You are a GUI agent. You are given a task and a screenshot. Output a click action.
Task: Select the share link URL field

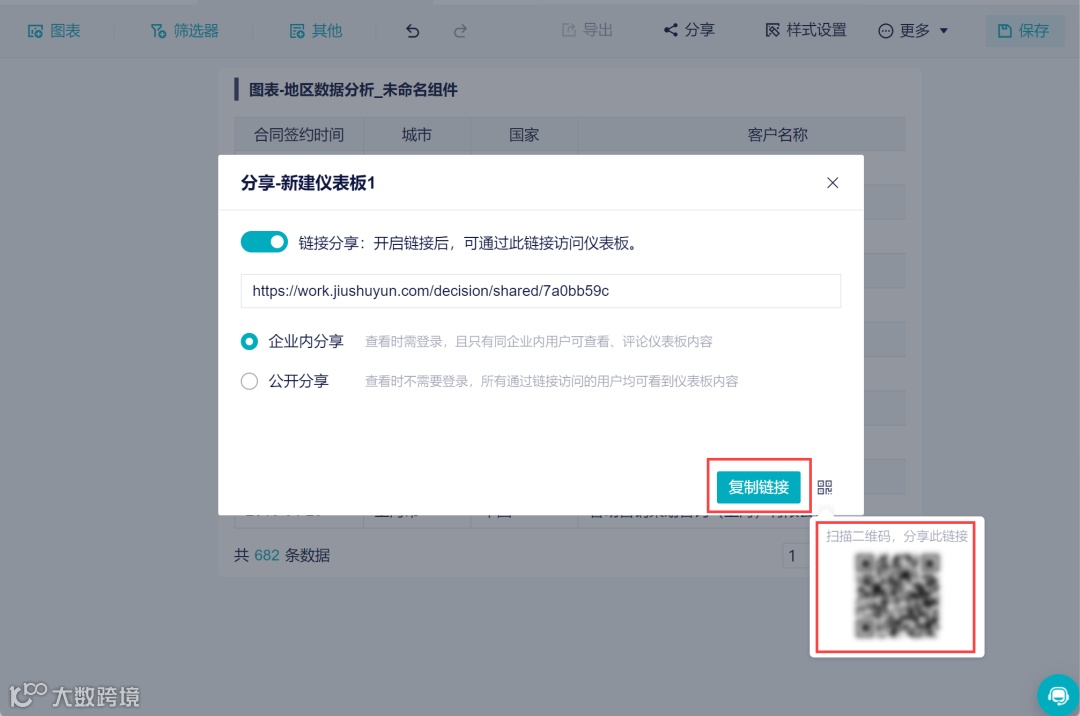[540, 291]
